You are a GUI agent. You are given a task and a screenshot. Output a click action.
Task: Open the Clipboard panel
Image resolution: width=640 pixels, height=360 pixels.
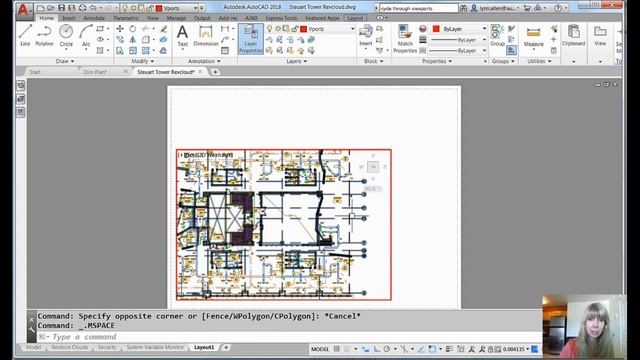(573, 35)
